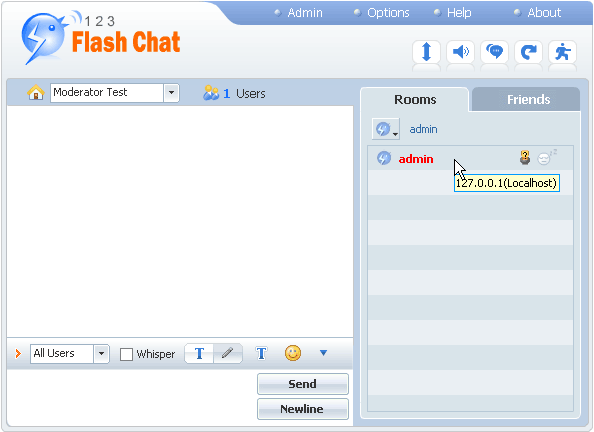Click the sleeping face away icon
Image resolution: width=594 pixels, height=432 pixels.
547,157
